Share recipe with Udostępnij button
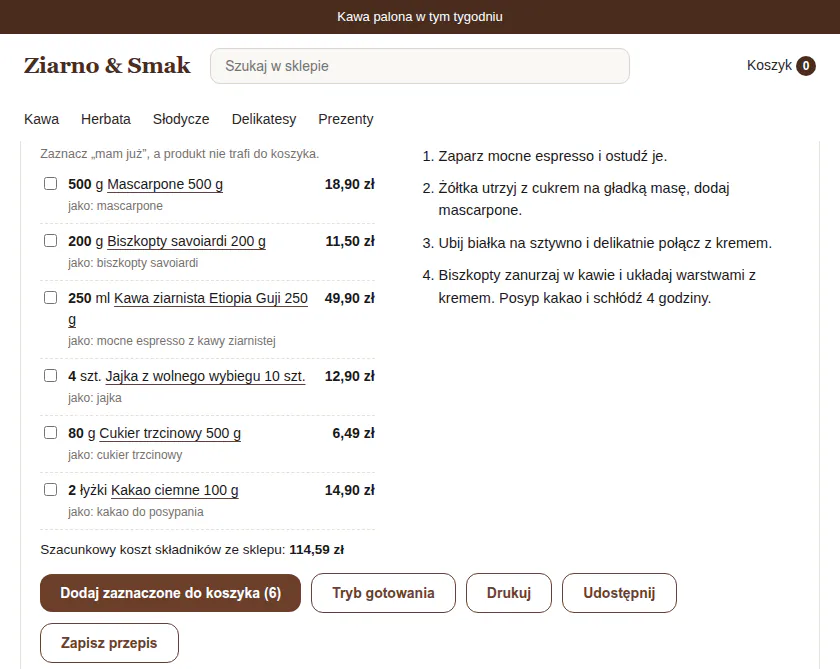This screenshot has width=840, height=669. coord(619,593)
